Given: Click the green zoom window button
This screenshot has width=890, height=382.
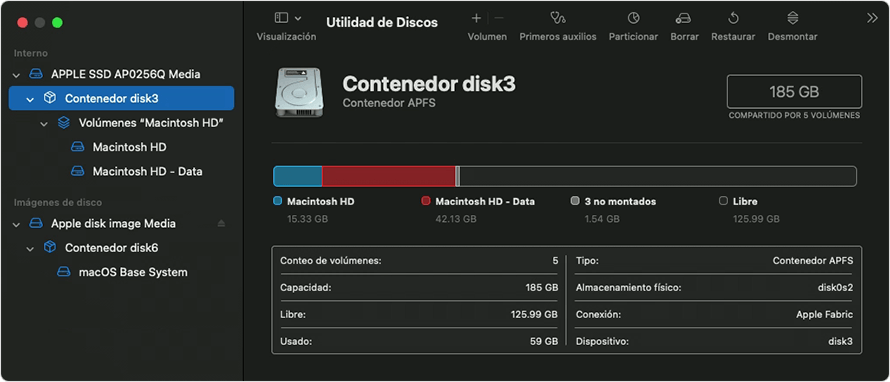Looking at the screenshot, I should coord(57,23).
